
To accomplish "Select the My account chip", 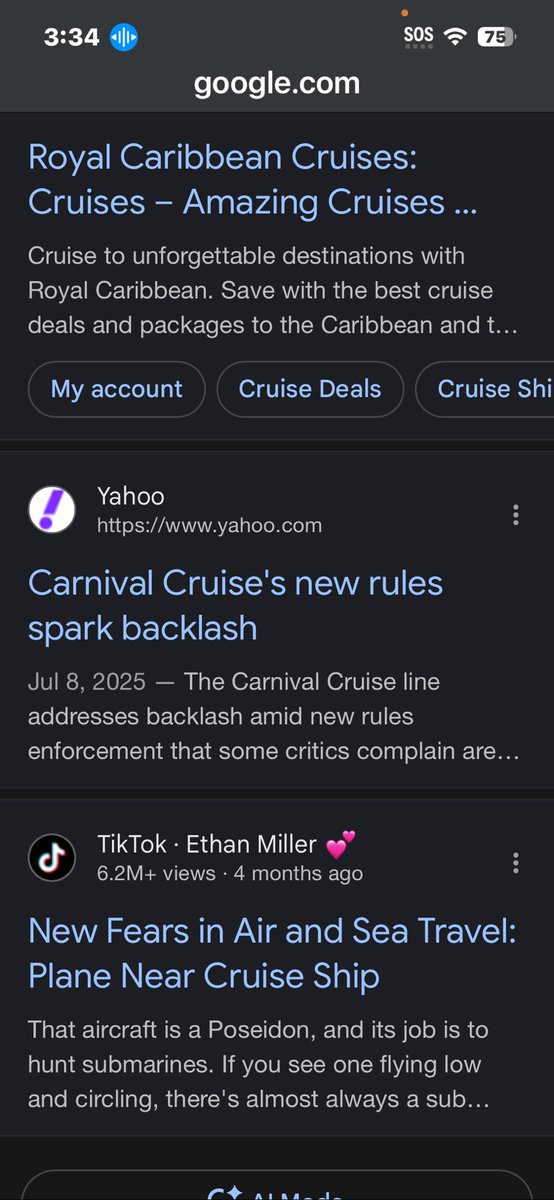I will (117, 389).
